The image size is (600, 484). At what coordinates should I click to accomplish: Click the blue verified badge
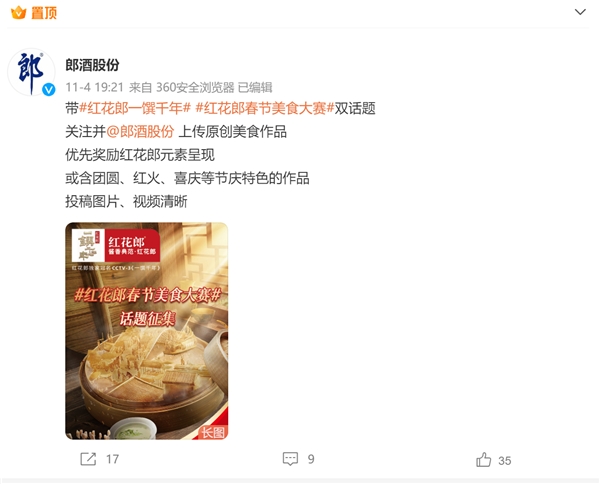(x=49, y=90)
